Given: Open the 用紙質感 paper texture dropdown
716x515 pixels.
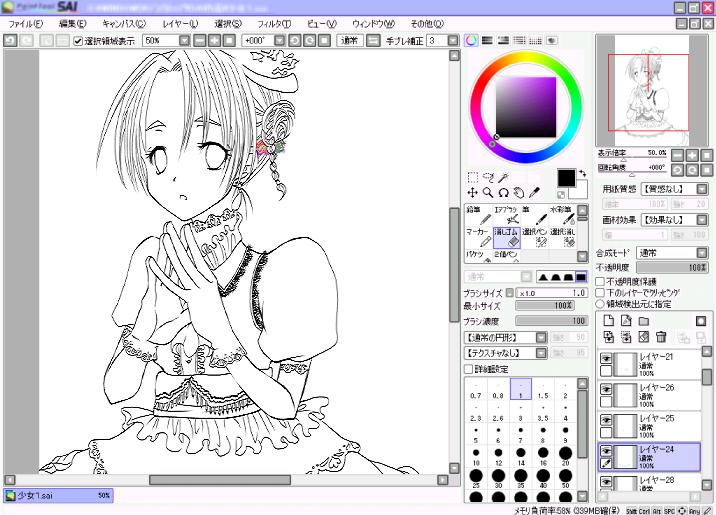Looking at the screenshot, I should 702,189.
